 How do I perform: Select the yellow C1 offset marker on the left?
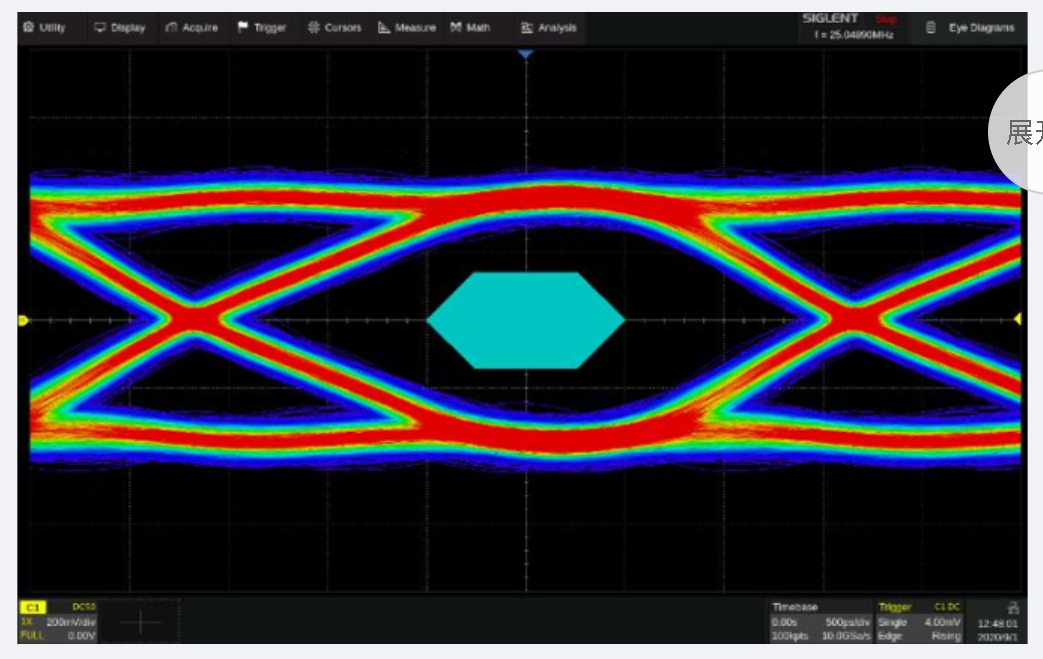(23, 321)
